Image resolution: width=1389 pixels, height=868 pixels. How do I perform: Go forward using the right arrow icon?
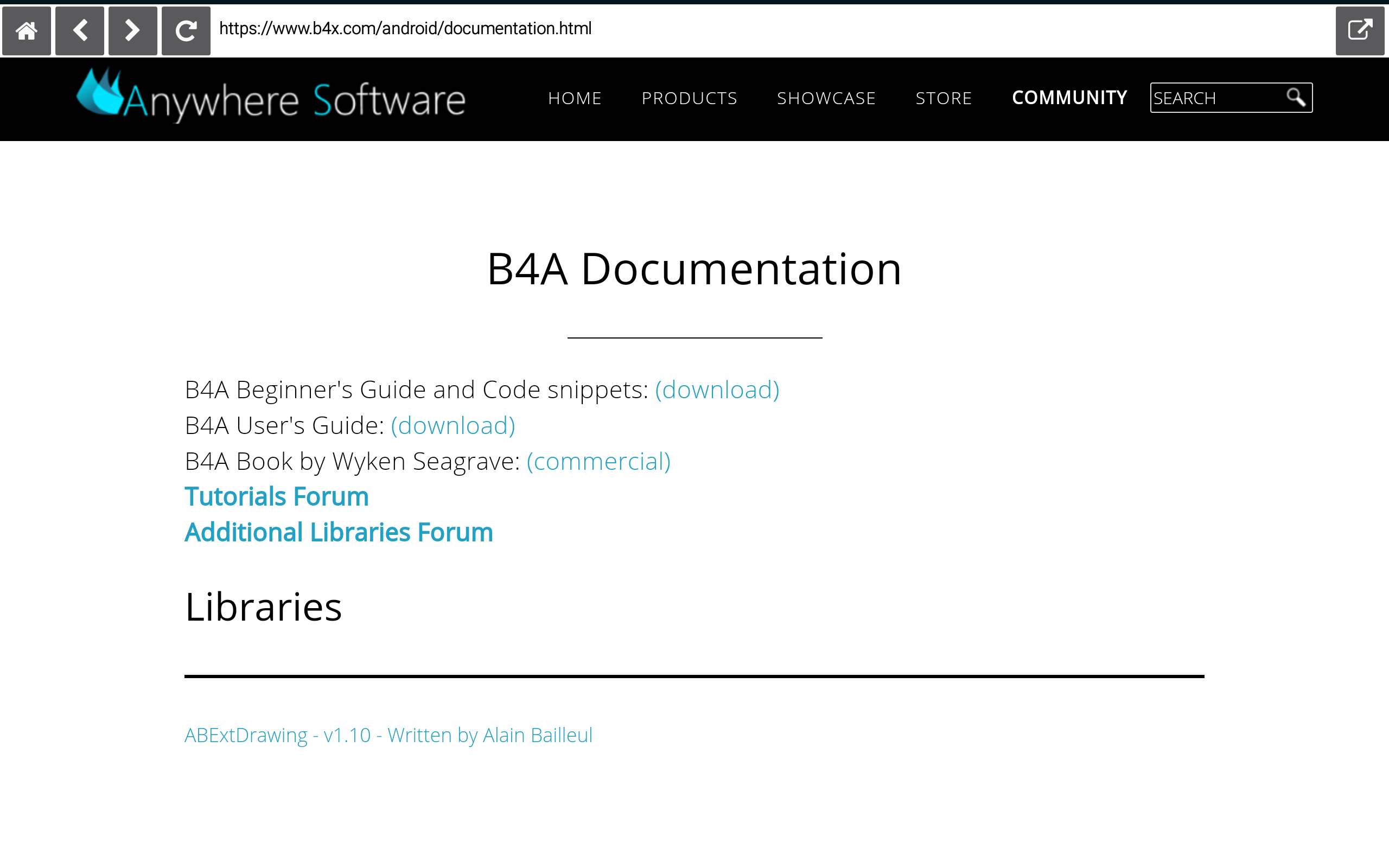point(132,30)
